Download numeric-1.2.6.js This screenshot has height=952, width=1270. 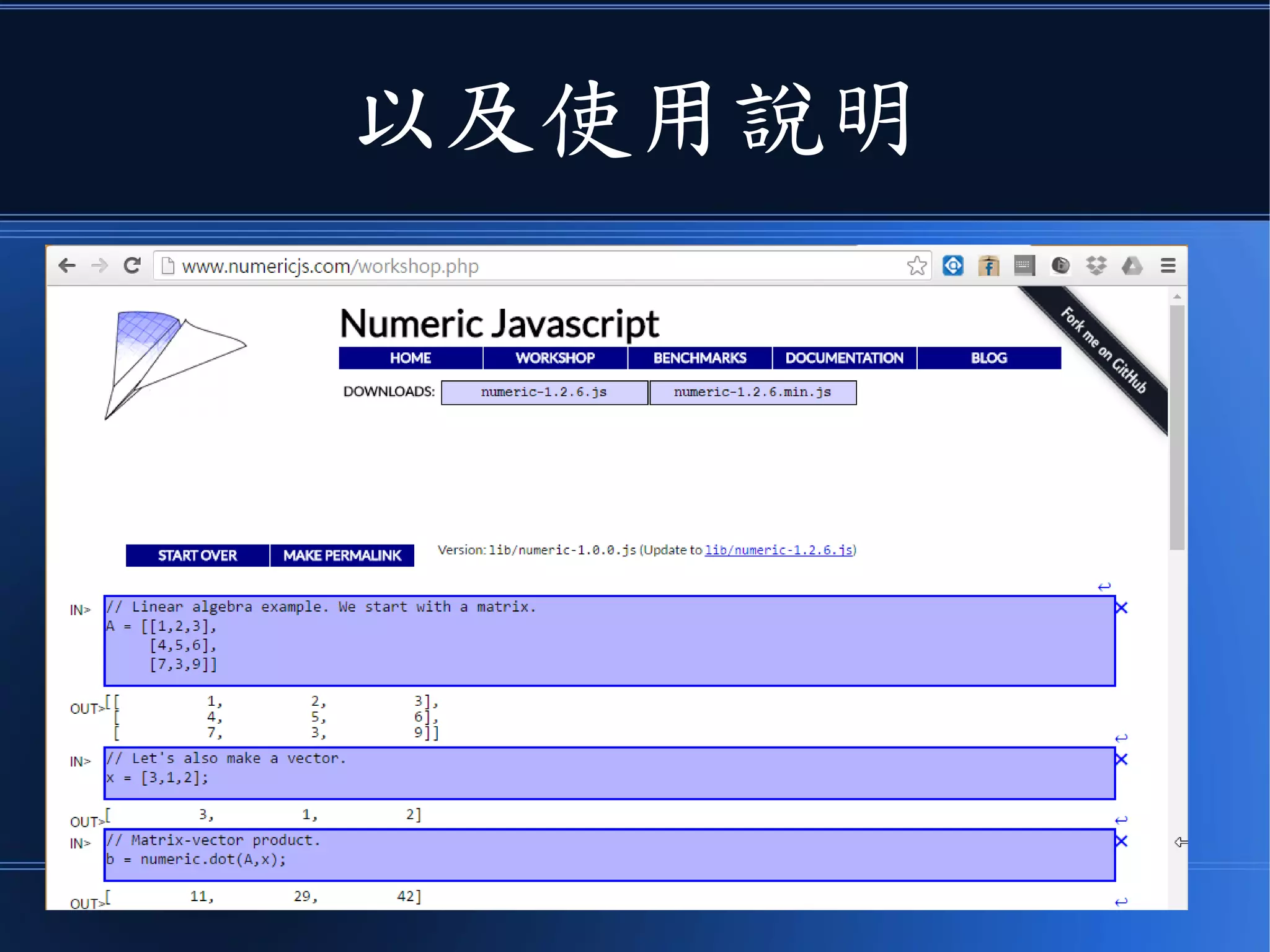tap(544, 393)
